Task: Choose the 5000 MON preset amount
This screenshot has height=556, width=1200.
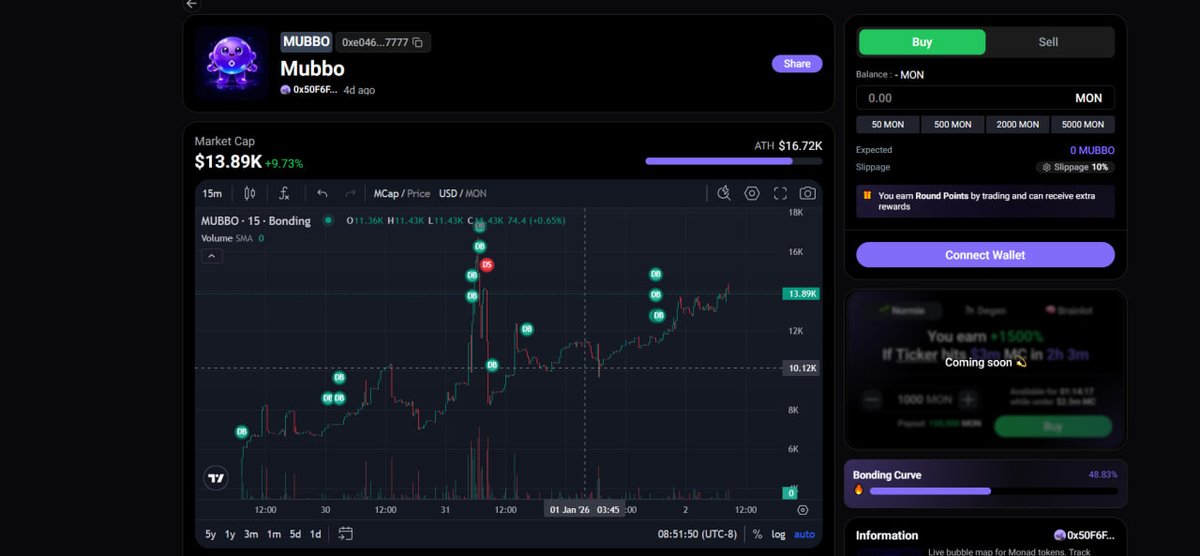Action: pos(1083,124)
